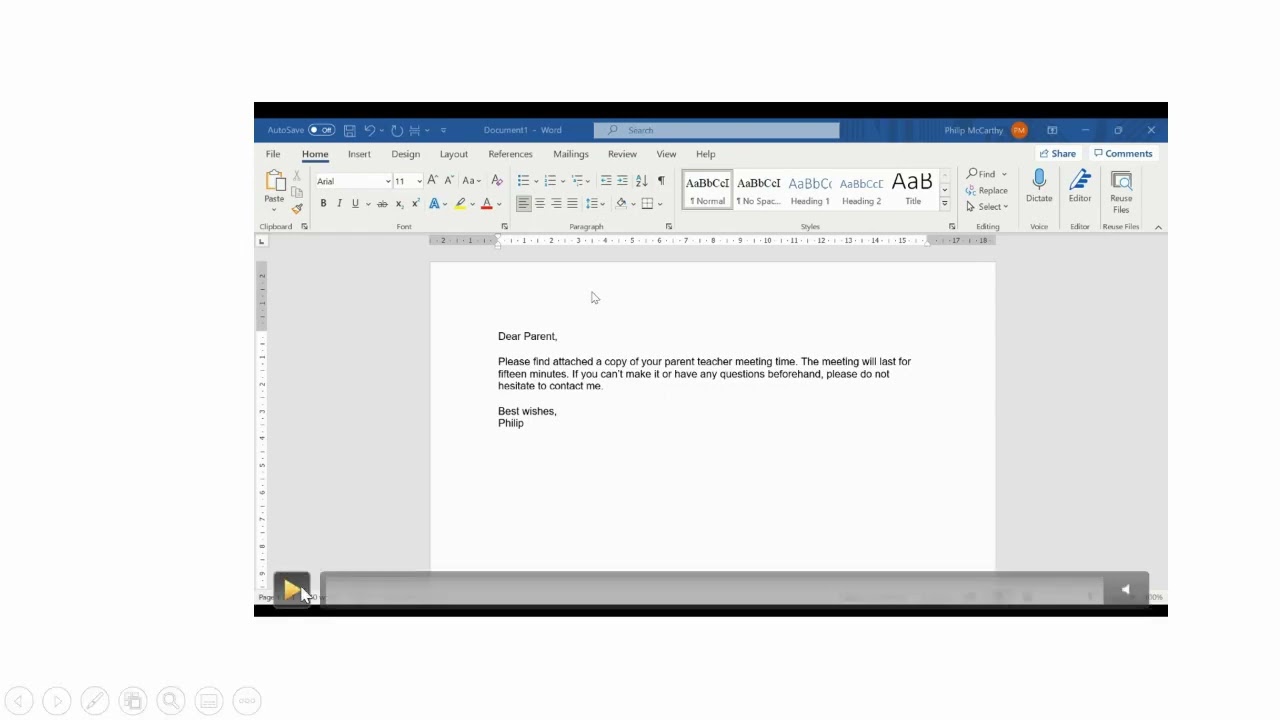Customize Quick Access Toolbar dropdown
Image resolution: width=1280 pixels, height=720 pixels.
443,131
